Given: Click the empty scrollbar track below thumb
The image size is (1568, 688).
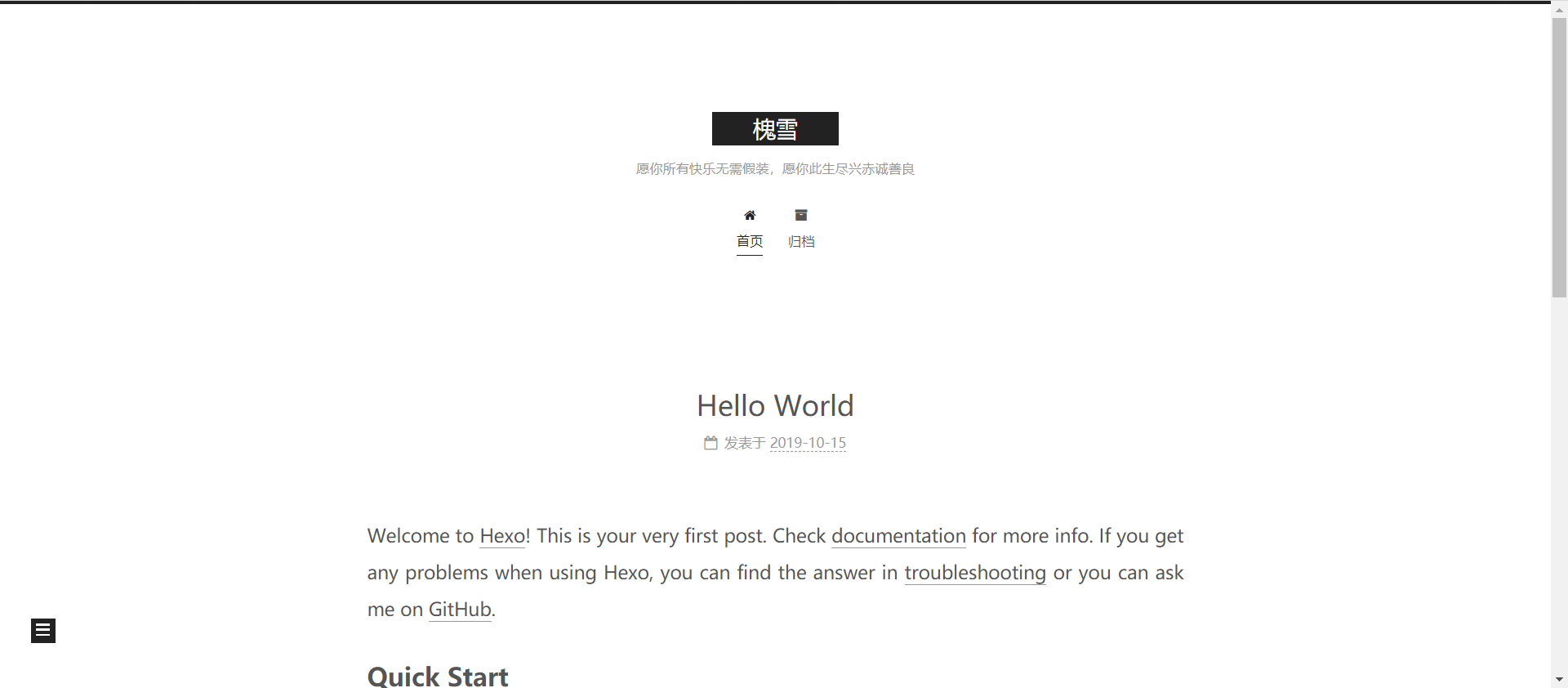Looking at the screenshot, I should pyautogui.click(x=1559, y=490).
